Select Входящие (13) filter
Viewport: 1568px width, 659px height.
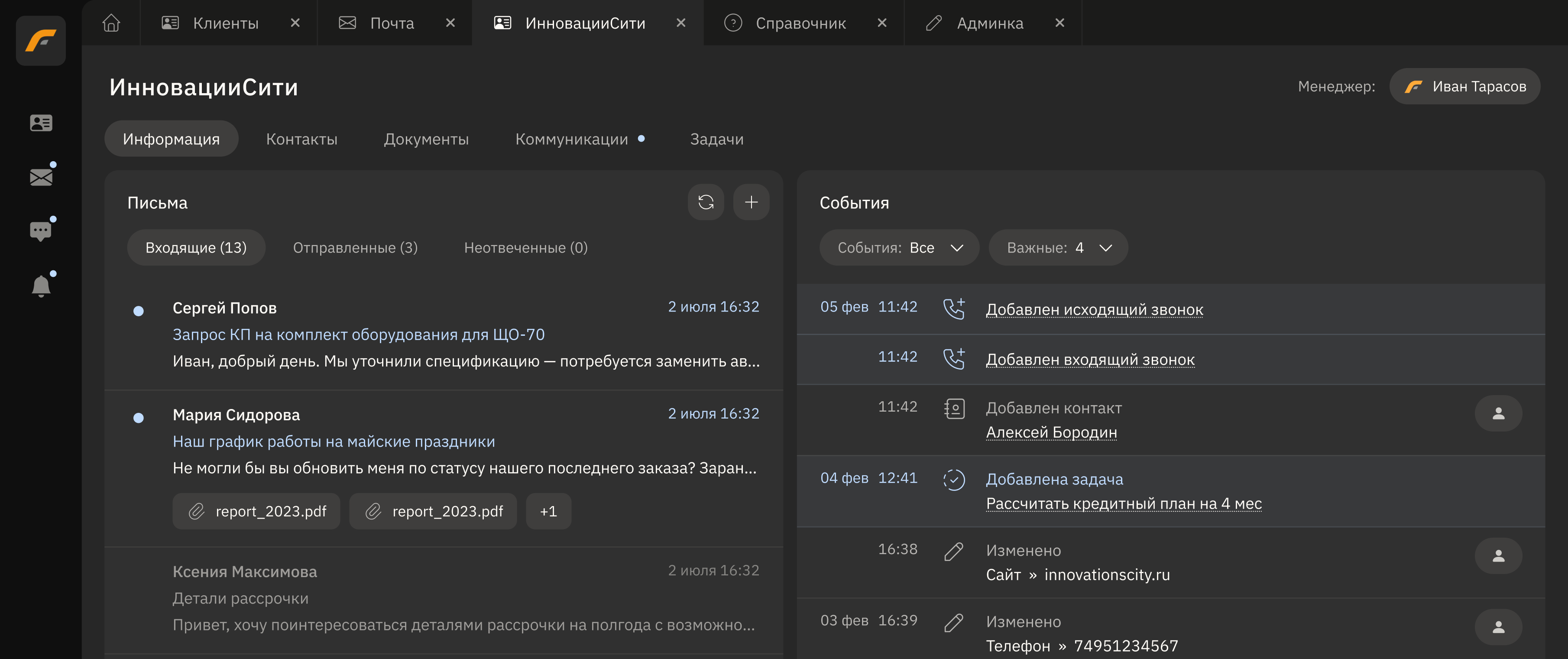pyautogui.click(x=195, y=248)
